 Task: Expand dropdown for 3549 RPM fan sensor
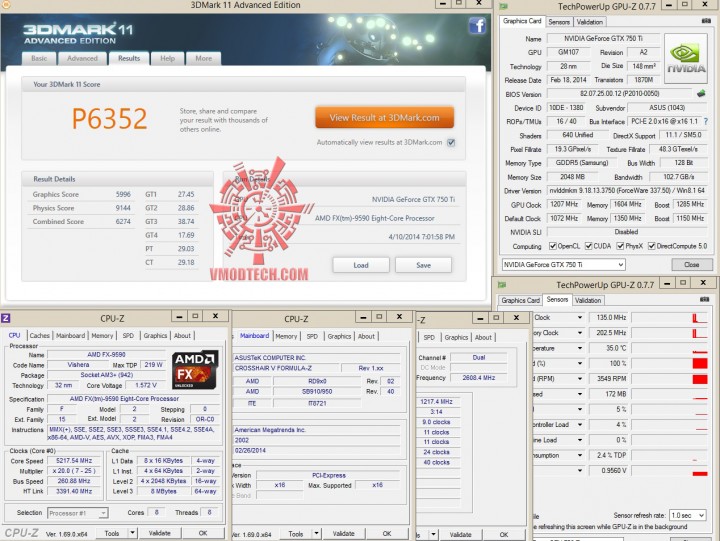click(x=580, y=378)
